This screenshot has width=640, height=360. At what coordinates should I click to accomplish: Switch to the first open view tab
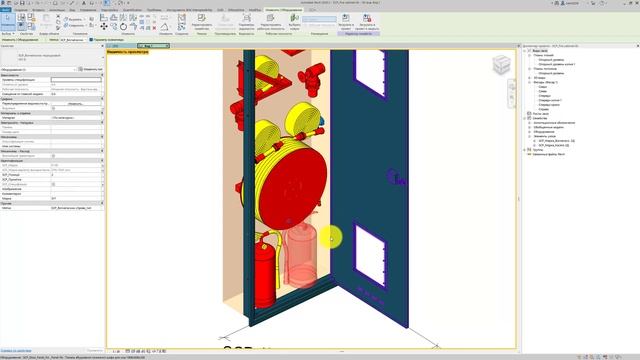point(121,46)
